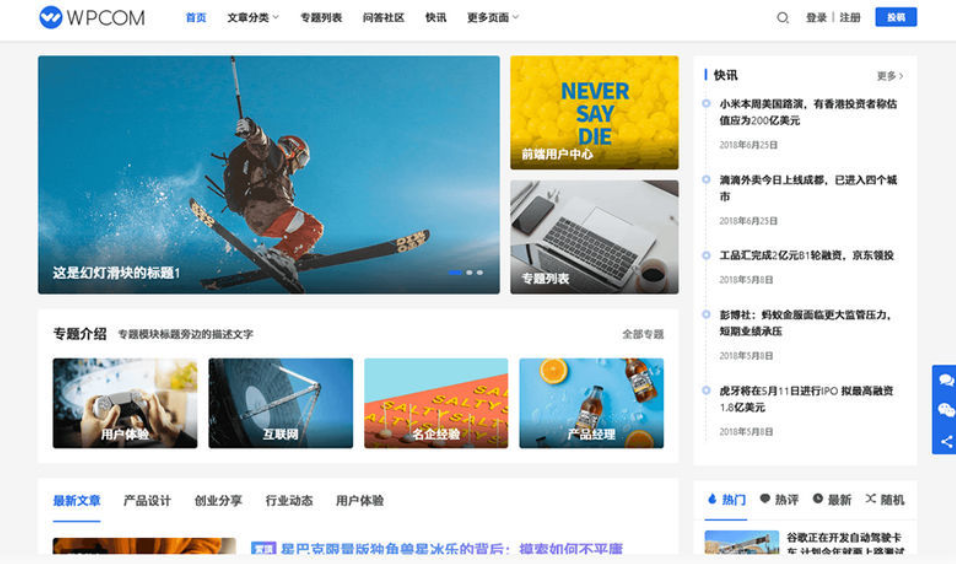Image resolution: width=956 pixels, height=564 pixels.
Task: Open NEVER SAY DIE 前端用户中心 card
Action: point(594,113)
